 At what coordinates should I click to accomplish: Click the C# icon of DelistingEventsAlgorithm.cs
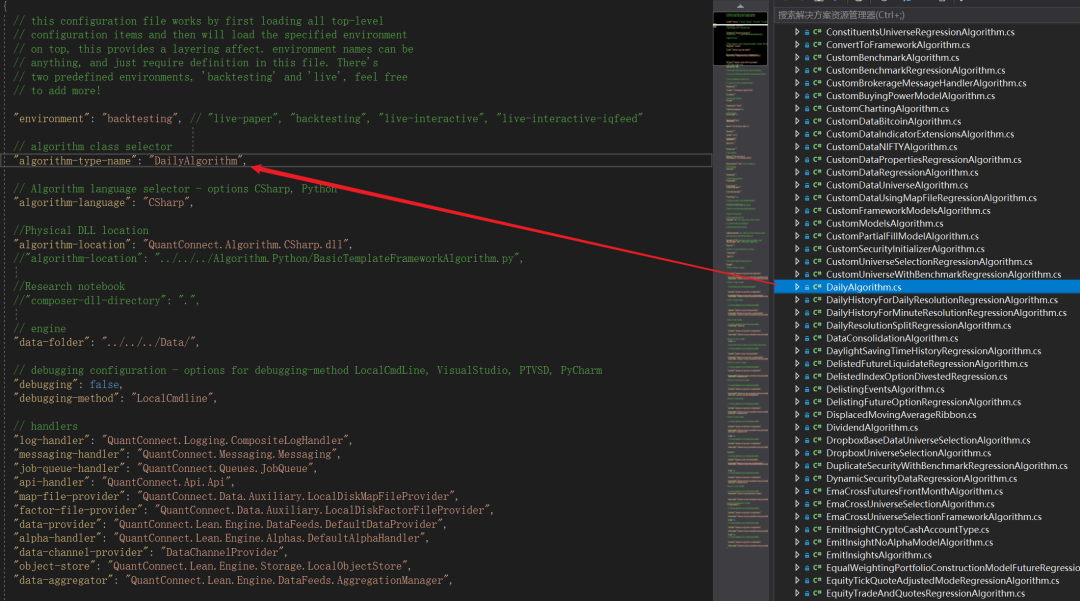pyautogui.click(x=817, y=389)
